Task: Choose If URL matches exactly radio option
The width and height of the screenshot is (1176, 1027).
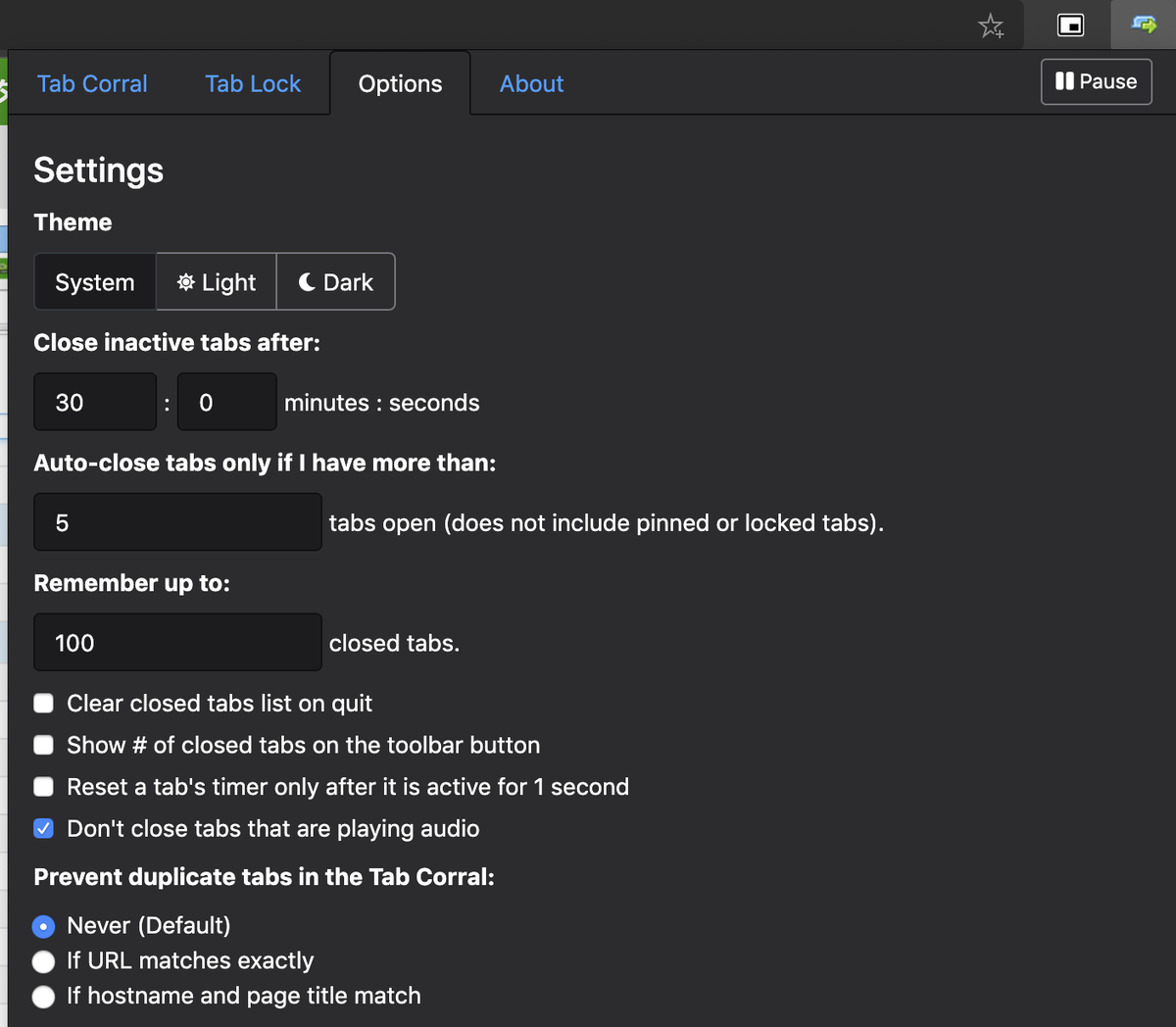Action: coord(44,961)
